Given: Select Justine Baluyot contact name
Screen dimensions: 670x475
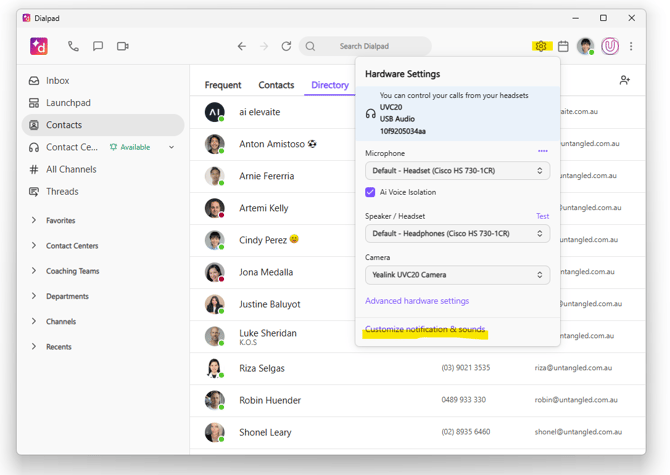Looking at the screenshot, I should tap(270, 304).
